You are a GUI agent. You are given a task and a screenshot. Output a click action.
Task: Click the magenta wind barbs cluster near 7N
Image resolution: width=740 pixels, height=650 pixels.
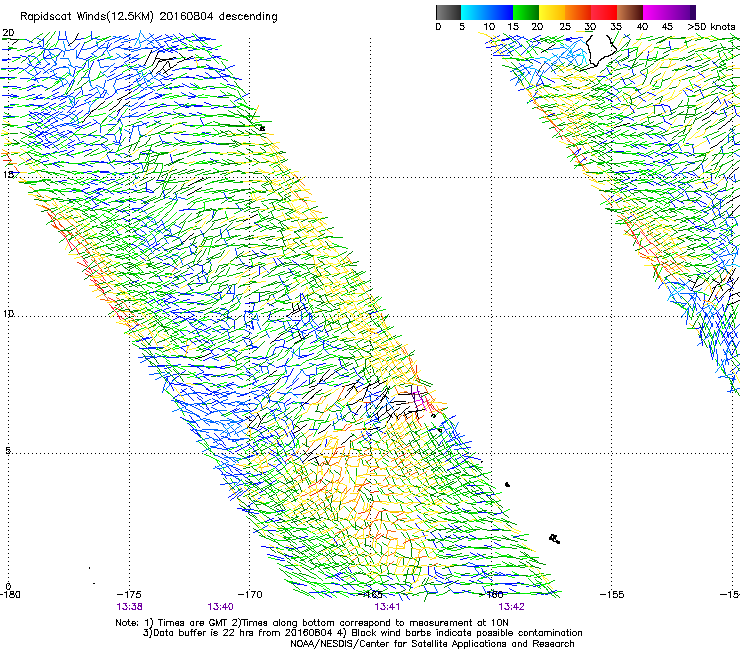click(x=421, y=399)
